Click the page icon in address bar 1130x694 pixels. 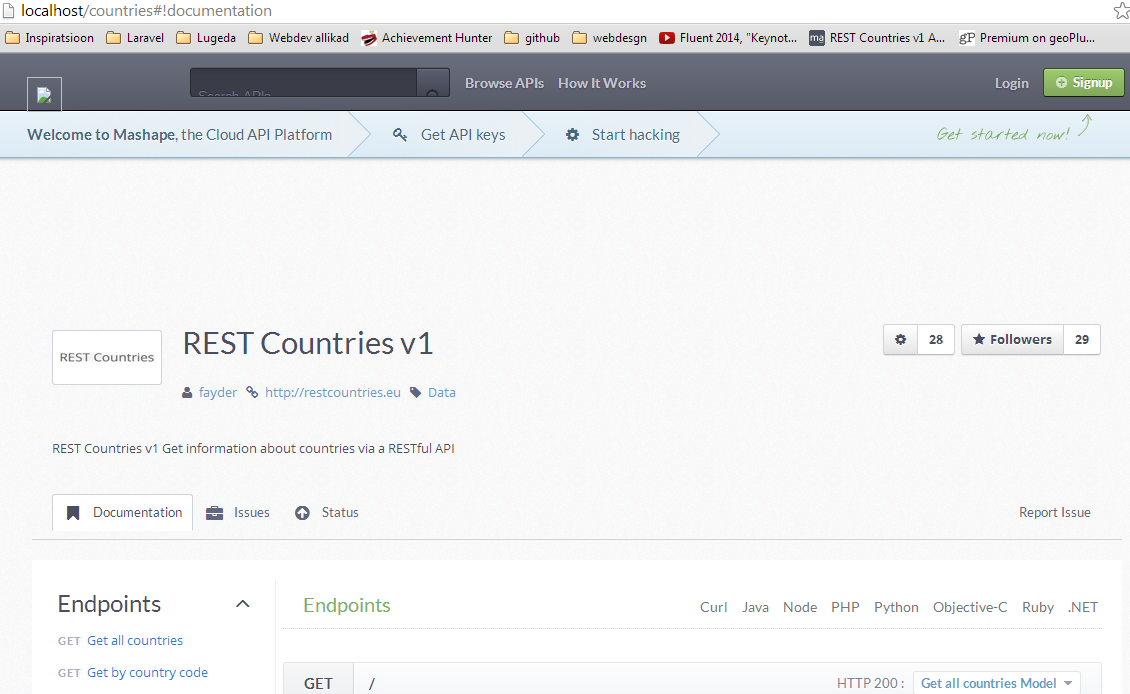(x=9, y=10)
